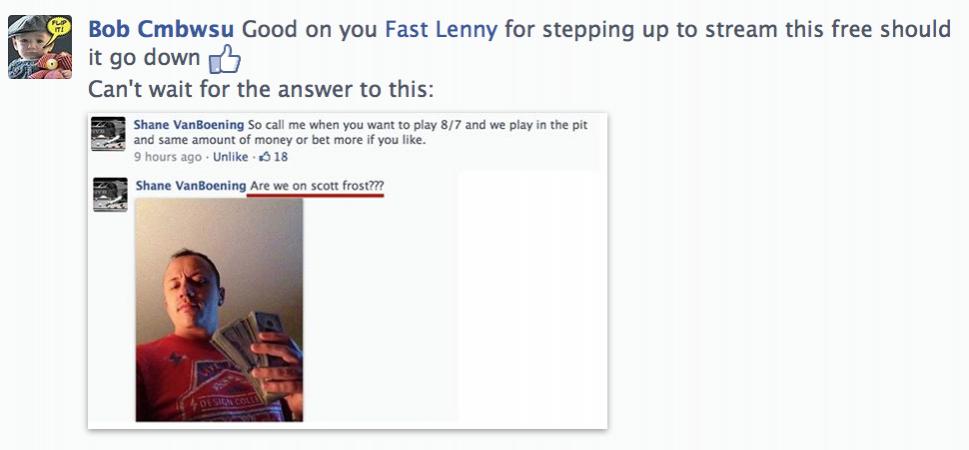
Task: Click Shane VanBoening's avatar on second embedded comment
Action: click(109, 194)
